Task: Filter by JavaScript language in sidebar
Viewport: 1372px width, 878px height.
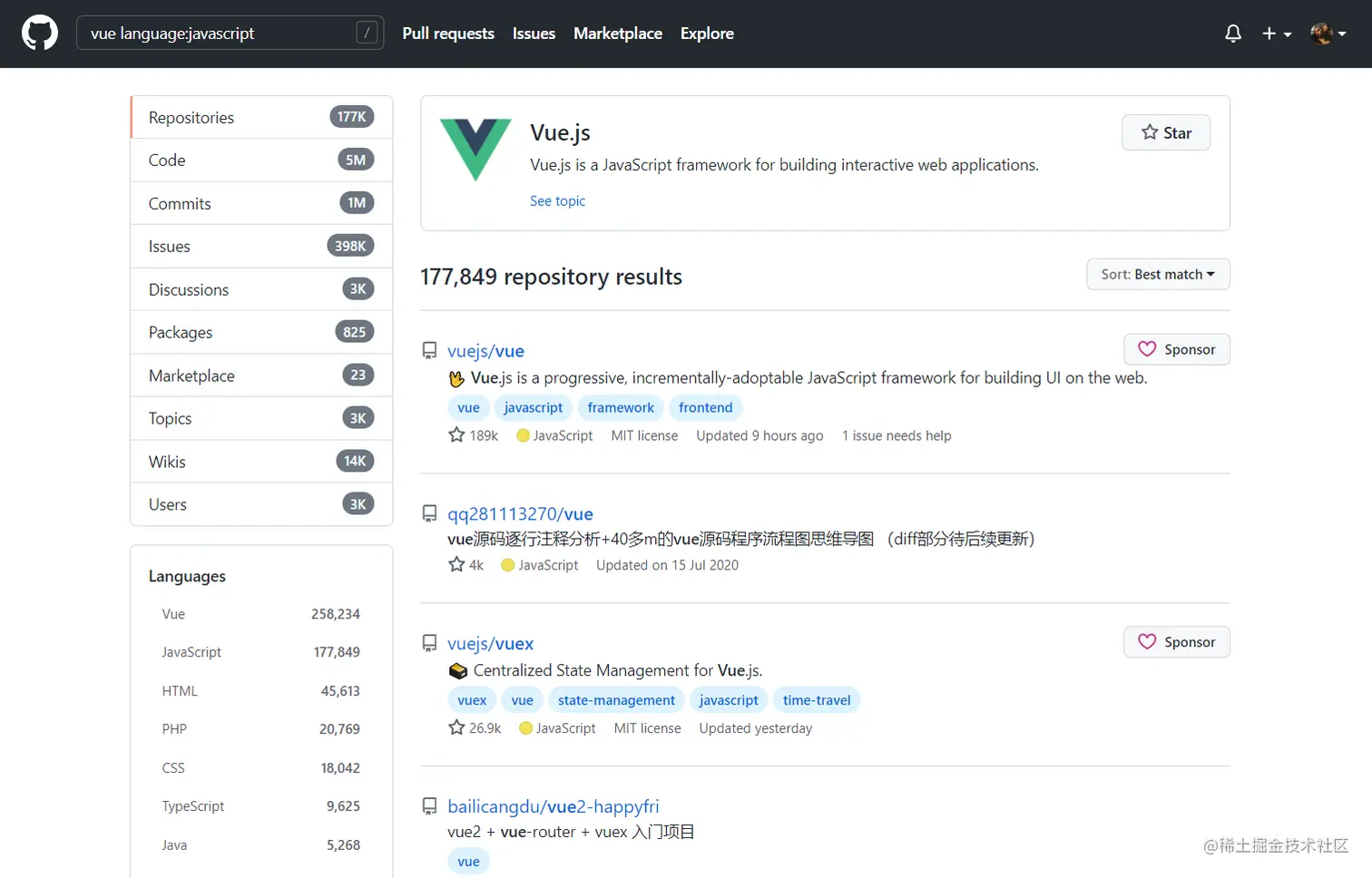Action: [261, 652]
